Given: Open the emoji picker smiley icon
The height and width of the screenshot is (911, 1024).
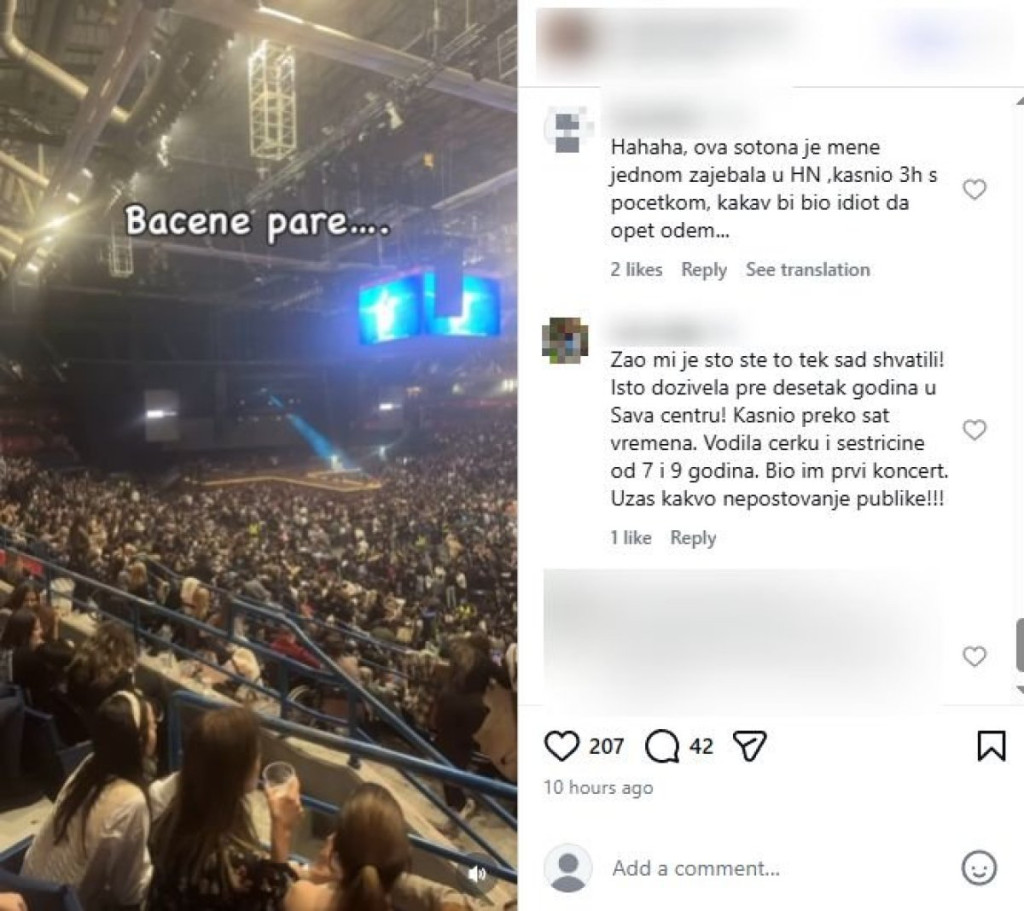Looking at the screenshot, I should (x=979, y=868).
